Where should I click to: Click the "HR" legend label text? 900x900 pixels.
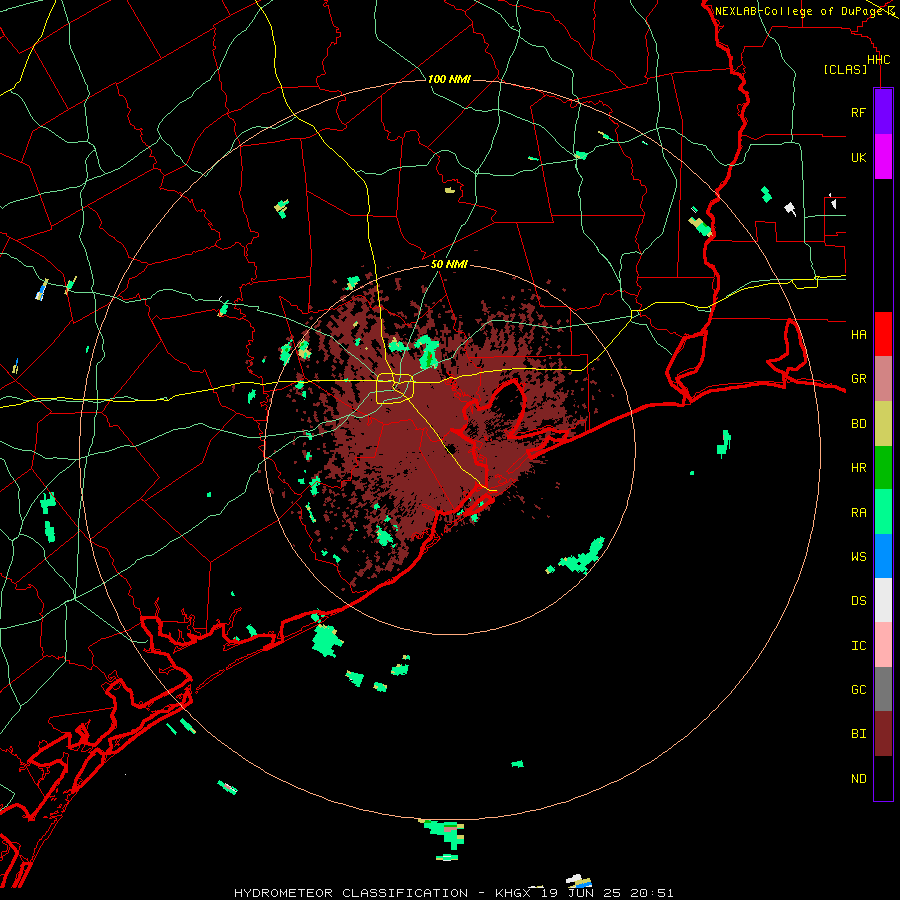[x=859, y=467]
